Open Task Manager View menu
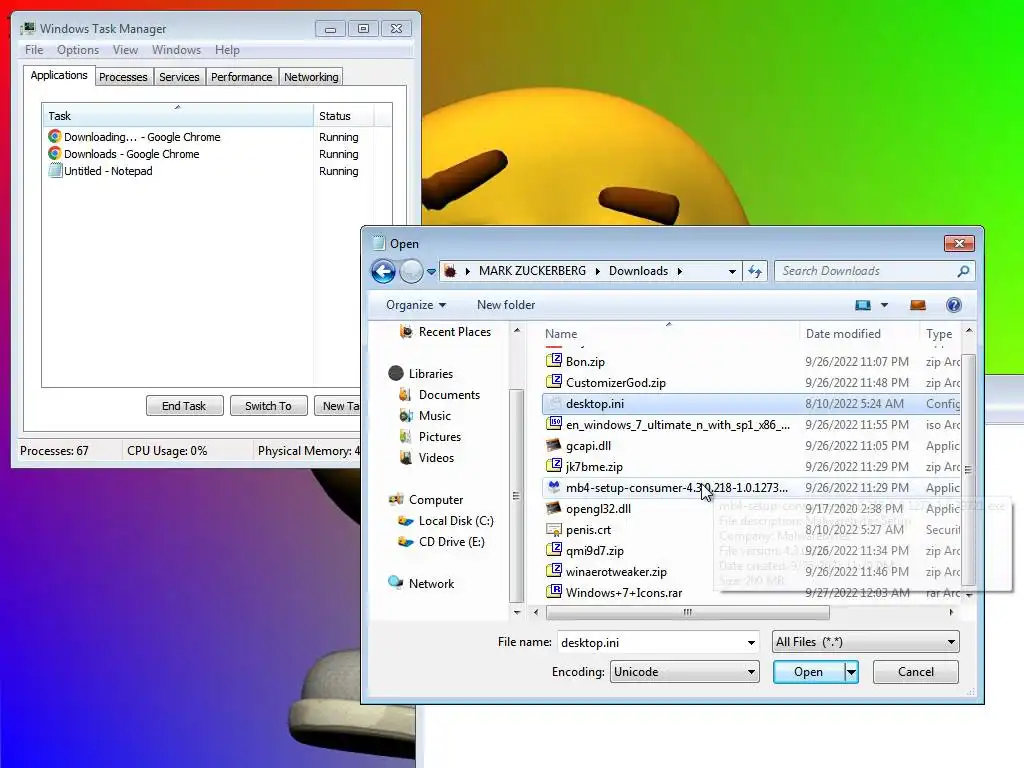The width and height of the screenshot is (1024, 768). (125, 50)
